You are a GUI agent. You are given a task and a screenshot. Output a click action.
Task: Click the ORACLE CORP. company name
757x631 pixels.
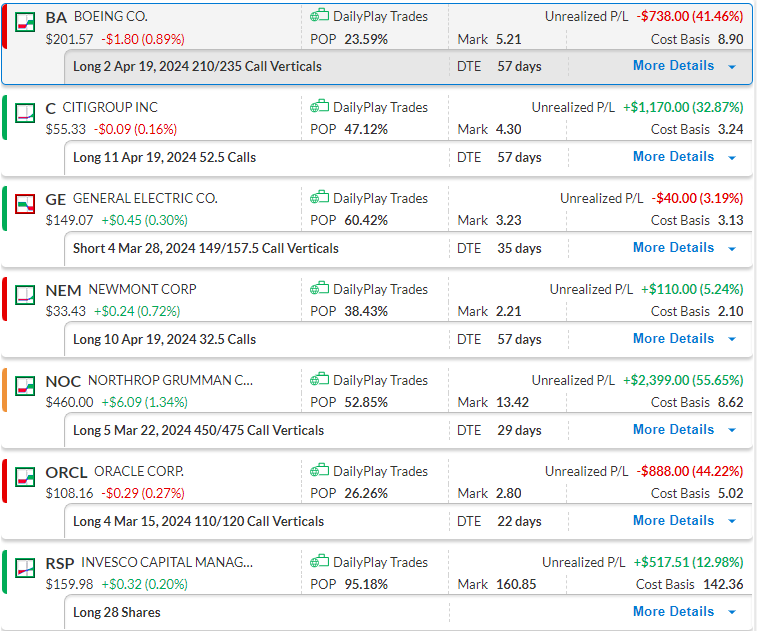pyautogui.click(x=139, y=471)
